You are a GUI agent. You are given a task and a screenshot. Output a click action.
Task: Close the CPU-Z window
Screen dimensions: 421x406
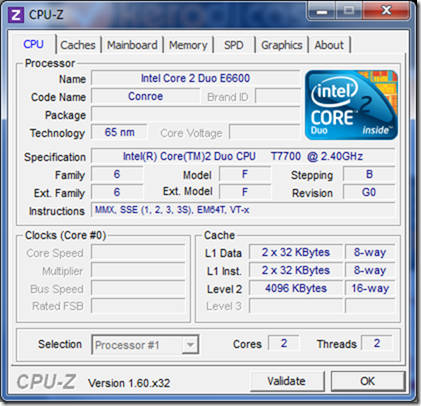tap(386, 10)
